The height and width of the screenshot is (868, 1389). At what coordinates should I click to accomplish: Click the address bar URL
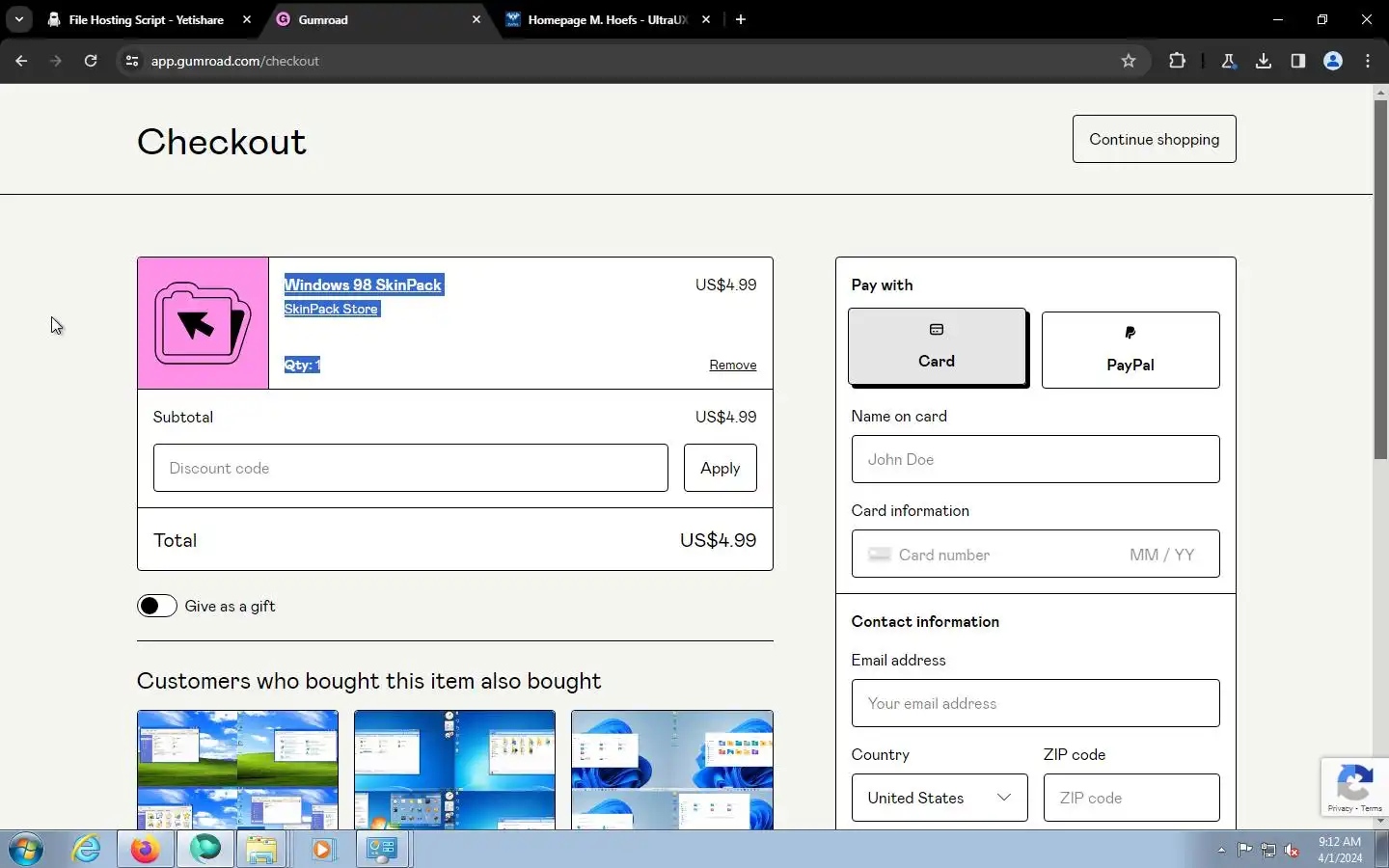point(234,61)
